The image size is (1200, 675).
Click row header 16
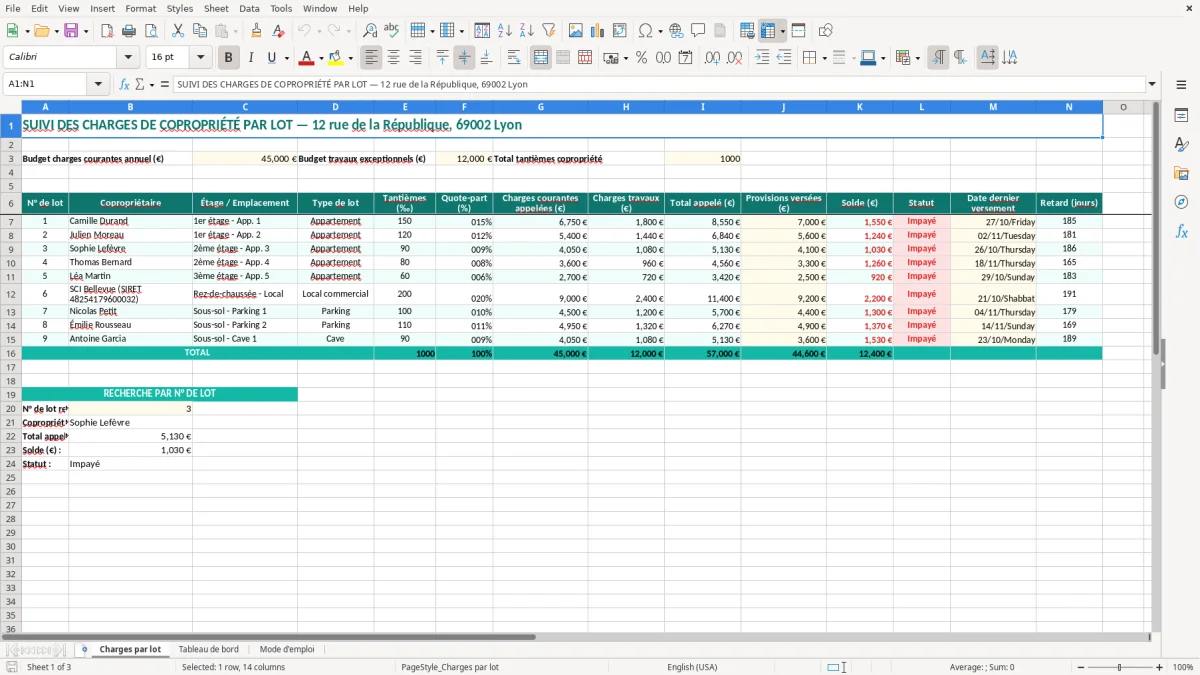point(11,353)
